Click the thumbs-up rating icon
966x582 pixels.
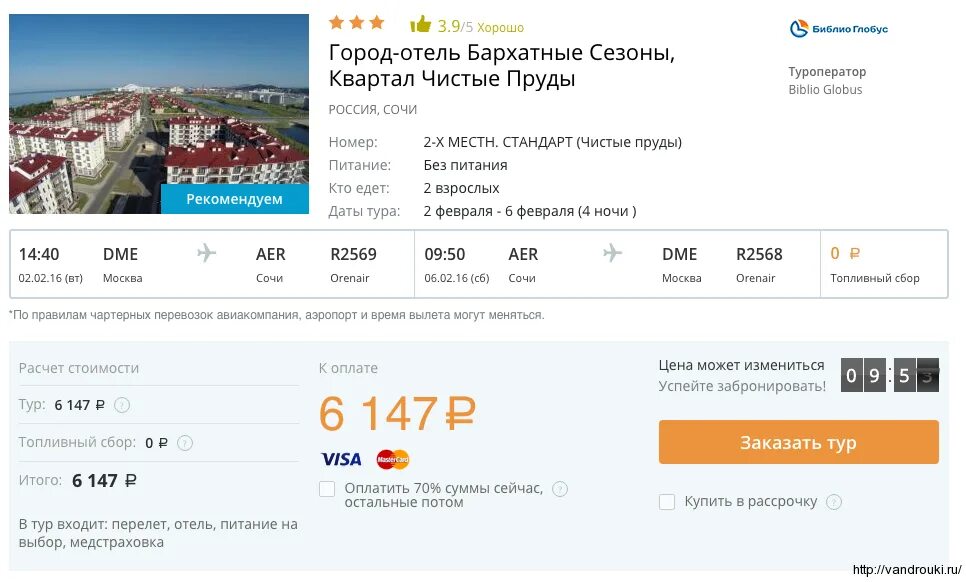pos(421,25)
